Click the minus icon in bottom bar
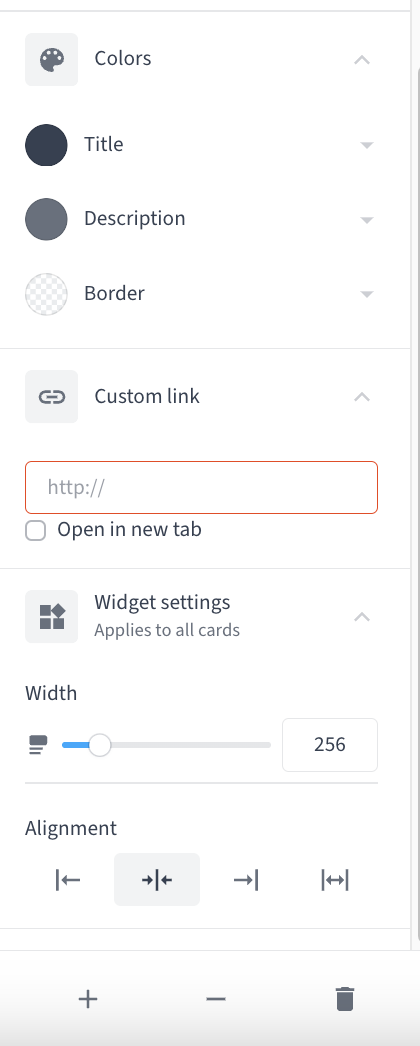The height and width of the screenshot is (1046, 420). click(216, 999)
